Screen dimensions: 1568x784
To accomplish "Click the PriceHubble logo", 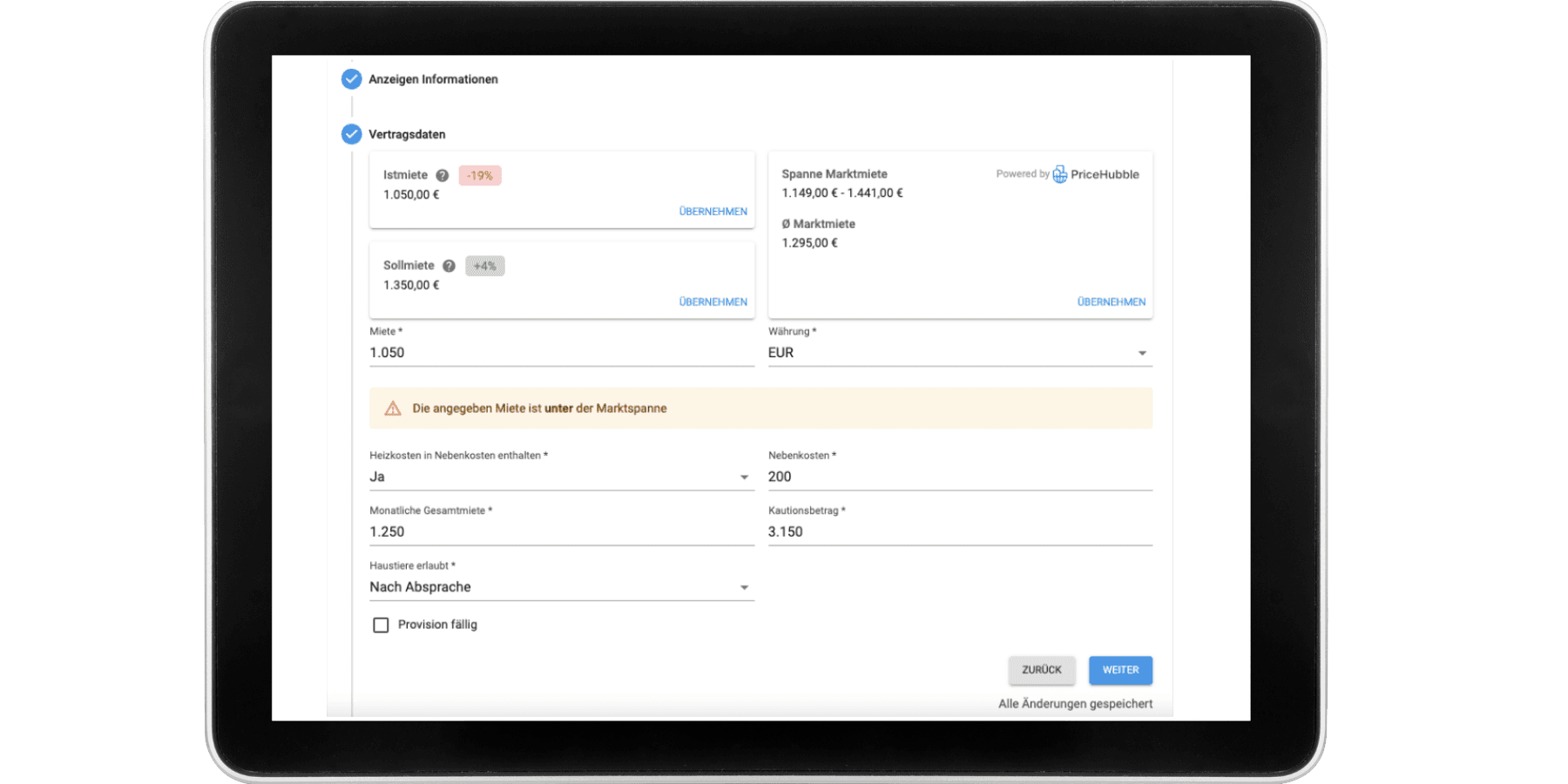I will [x=1096, y=174].
